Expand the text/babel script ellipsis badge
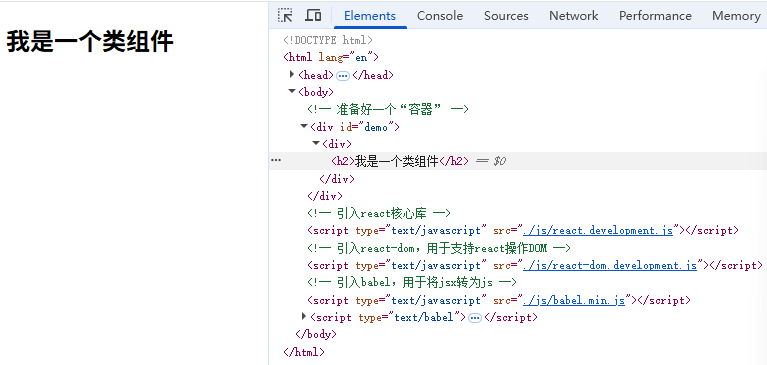 474,318
